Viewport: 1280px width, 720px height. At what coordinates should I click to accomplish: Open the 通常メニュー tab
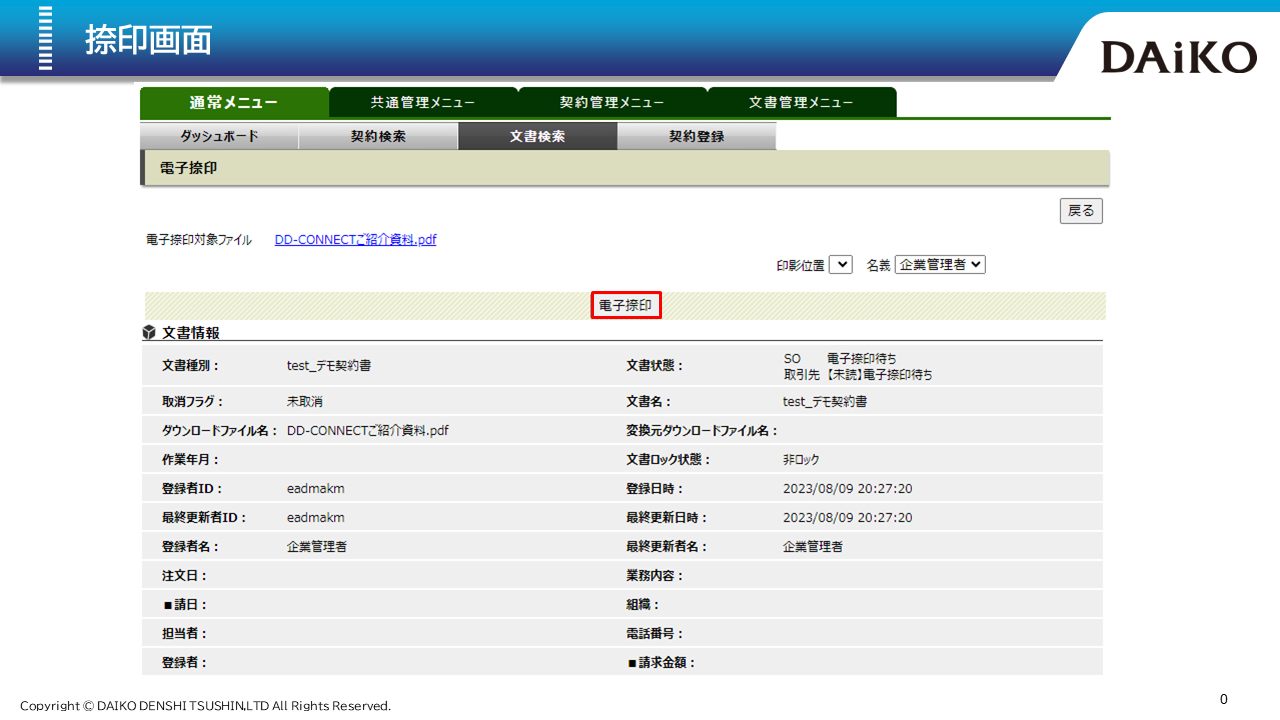[234, 102]
